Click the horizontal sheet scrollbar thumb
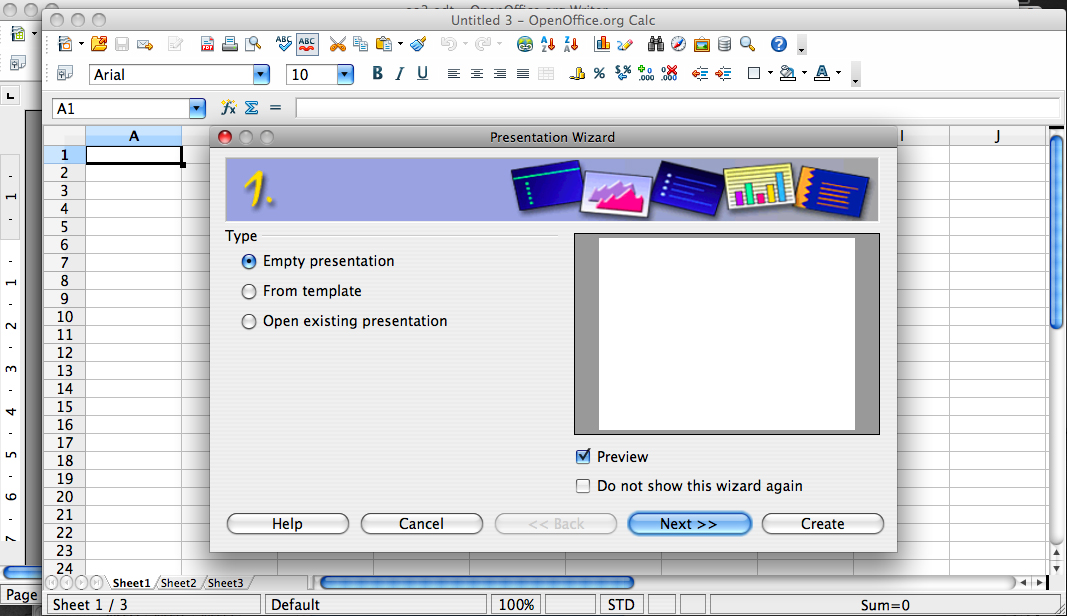 click(x=477, y=583)
